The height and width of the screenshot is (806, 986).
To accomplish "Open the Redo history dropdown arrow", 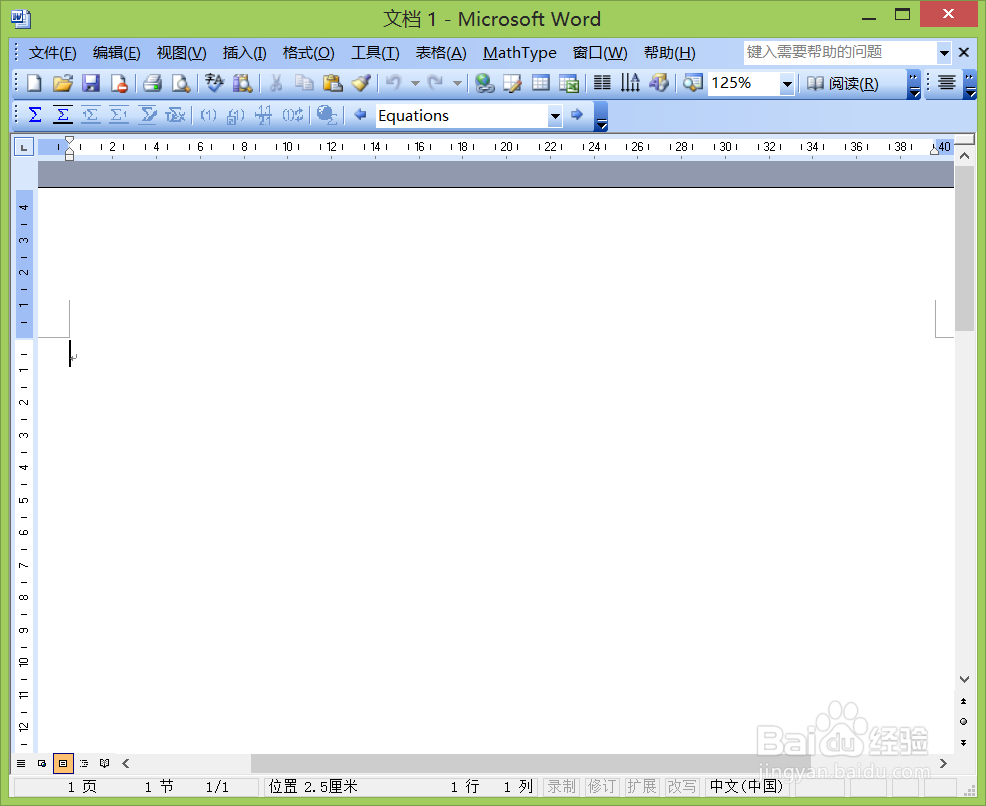I will [457, 83].
